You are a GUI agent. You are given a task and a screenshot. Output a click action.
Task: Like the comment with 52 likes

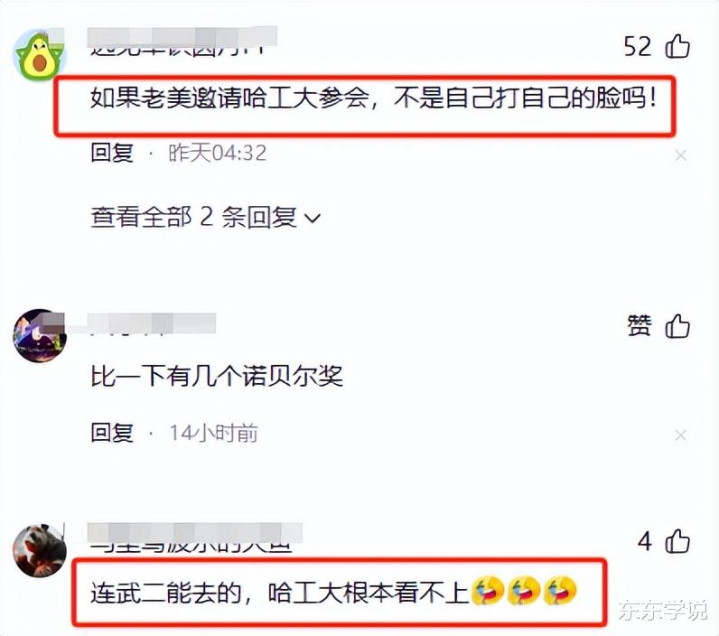pyautogui.click(x=677, y=46)
